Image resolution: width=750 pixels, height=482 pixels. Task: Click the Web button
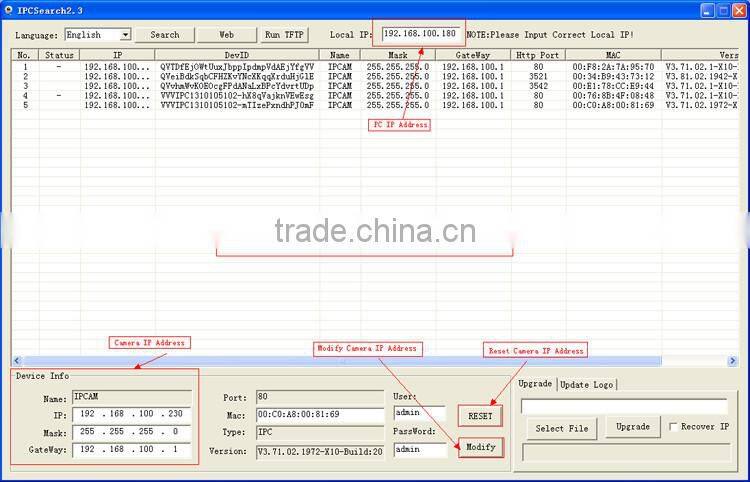(x=226, y=35)
